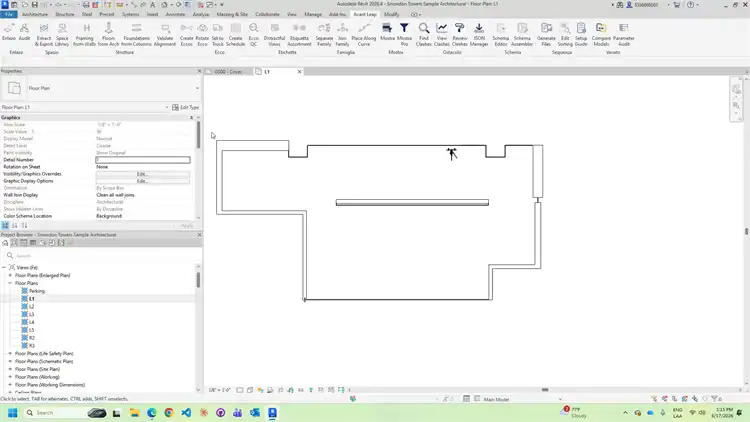750x422 pixels.
Task: Expand Floor Plans (Enlarged Plan) node
Action: [x=10, y=276]
